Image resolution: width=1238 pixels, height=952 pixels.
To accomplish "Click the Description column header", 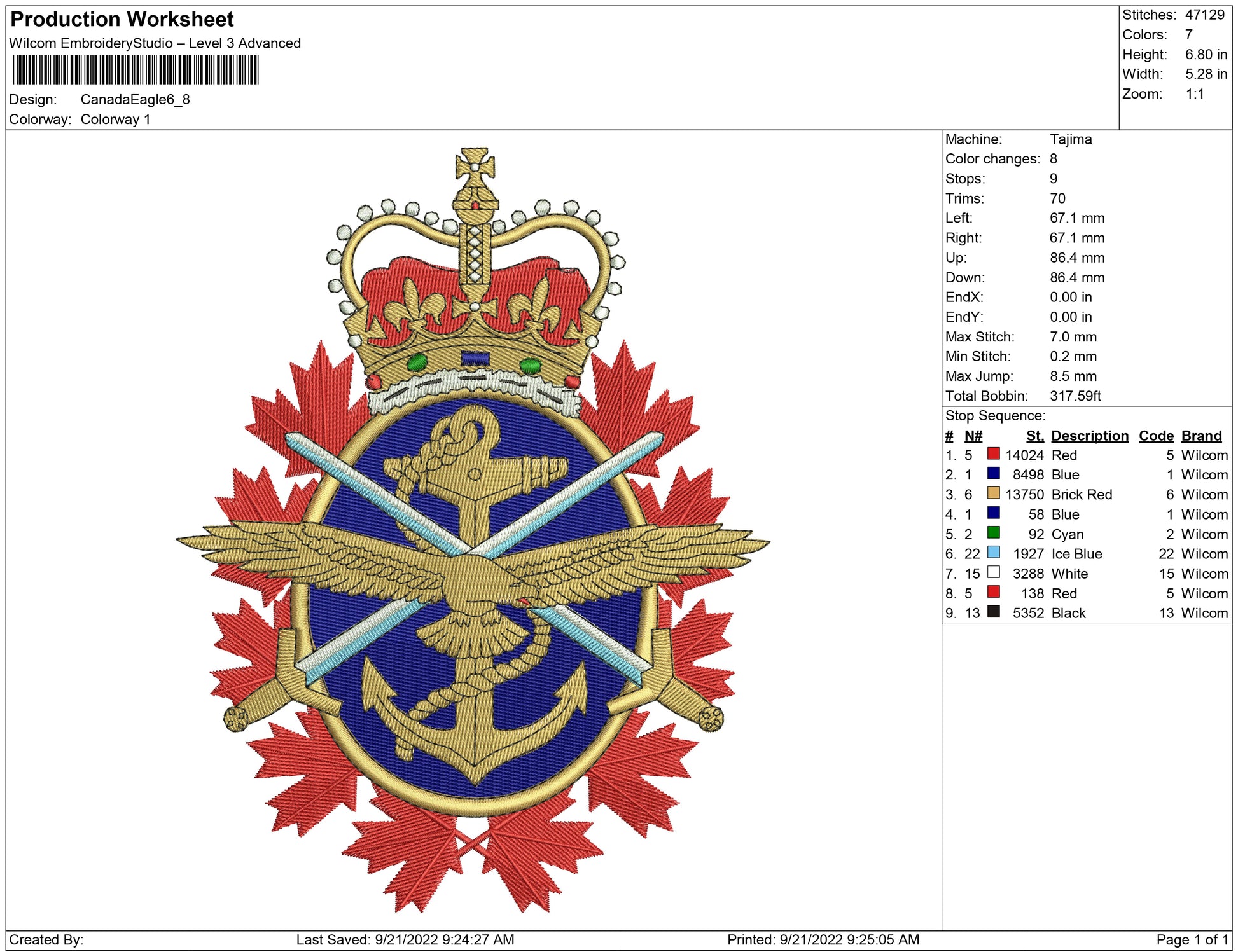I will (x=1089, y=436).
